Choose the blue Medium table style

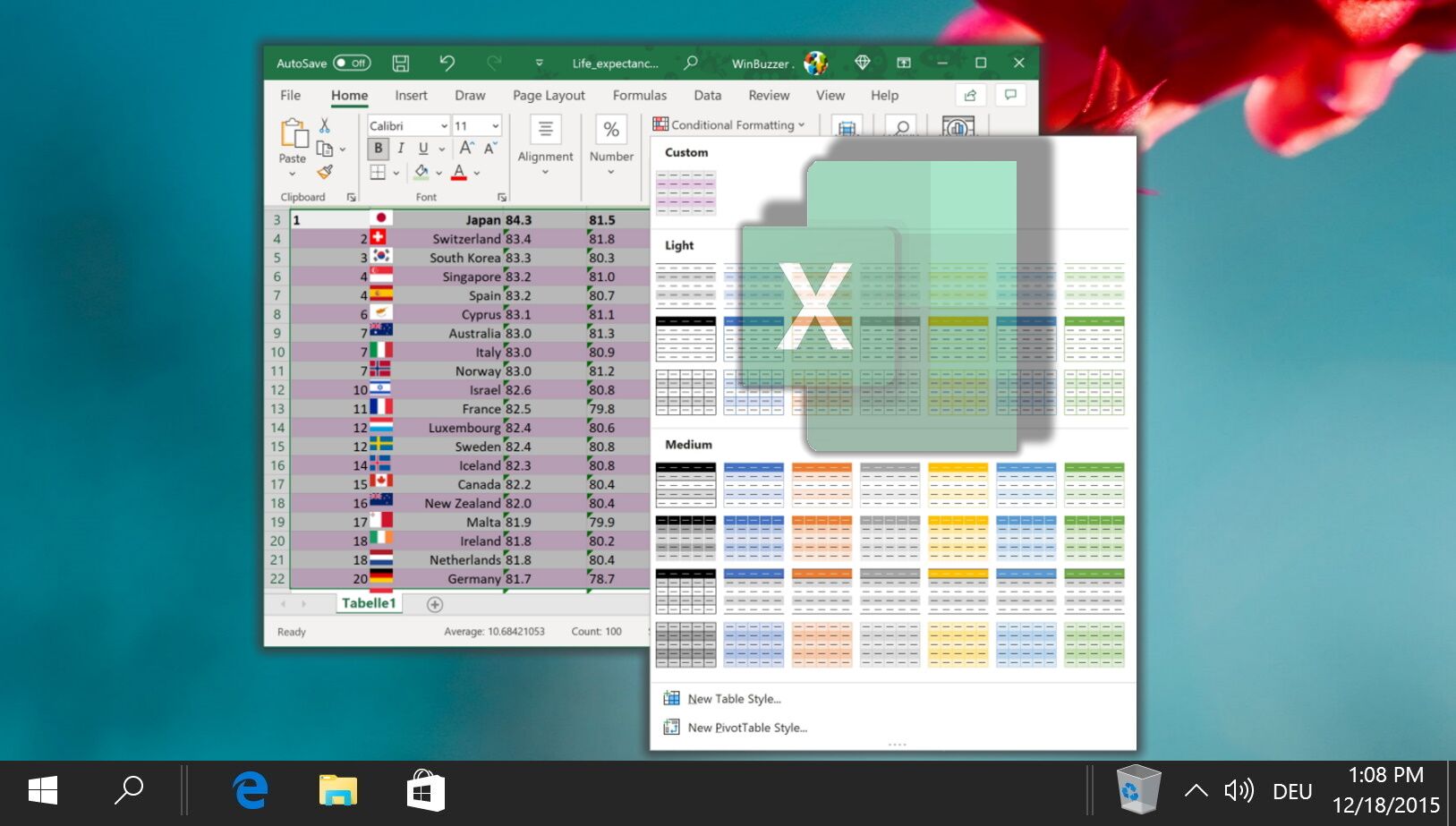click(753, 484)
